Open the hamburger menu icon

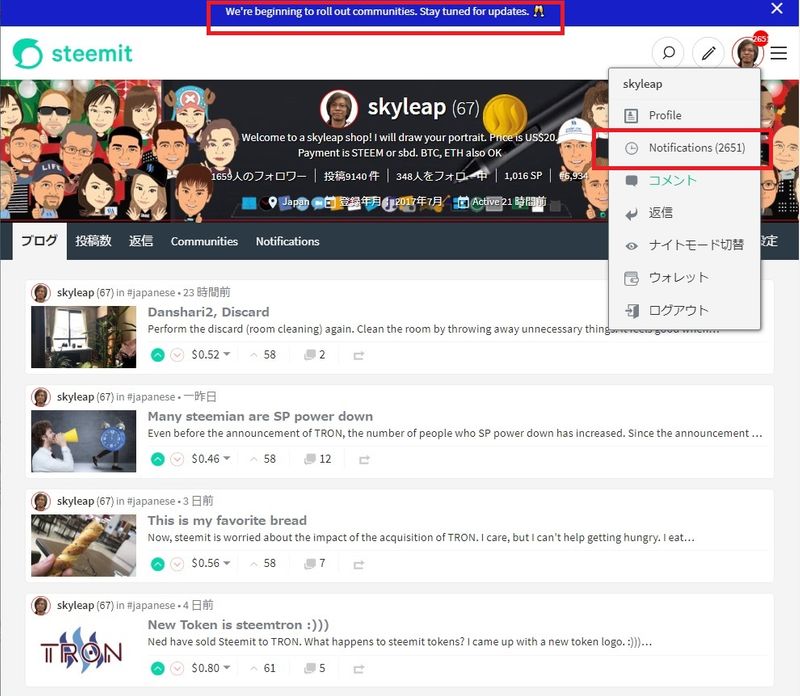pyautogui.click(x=779, y=53)
